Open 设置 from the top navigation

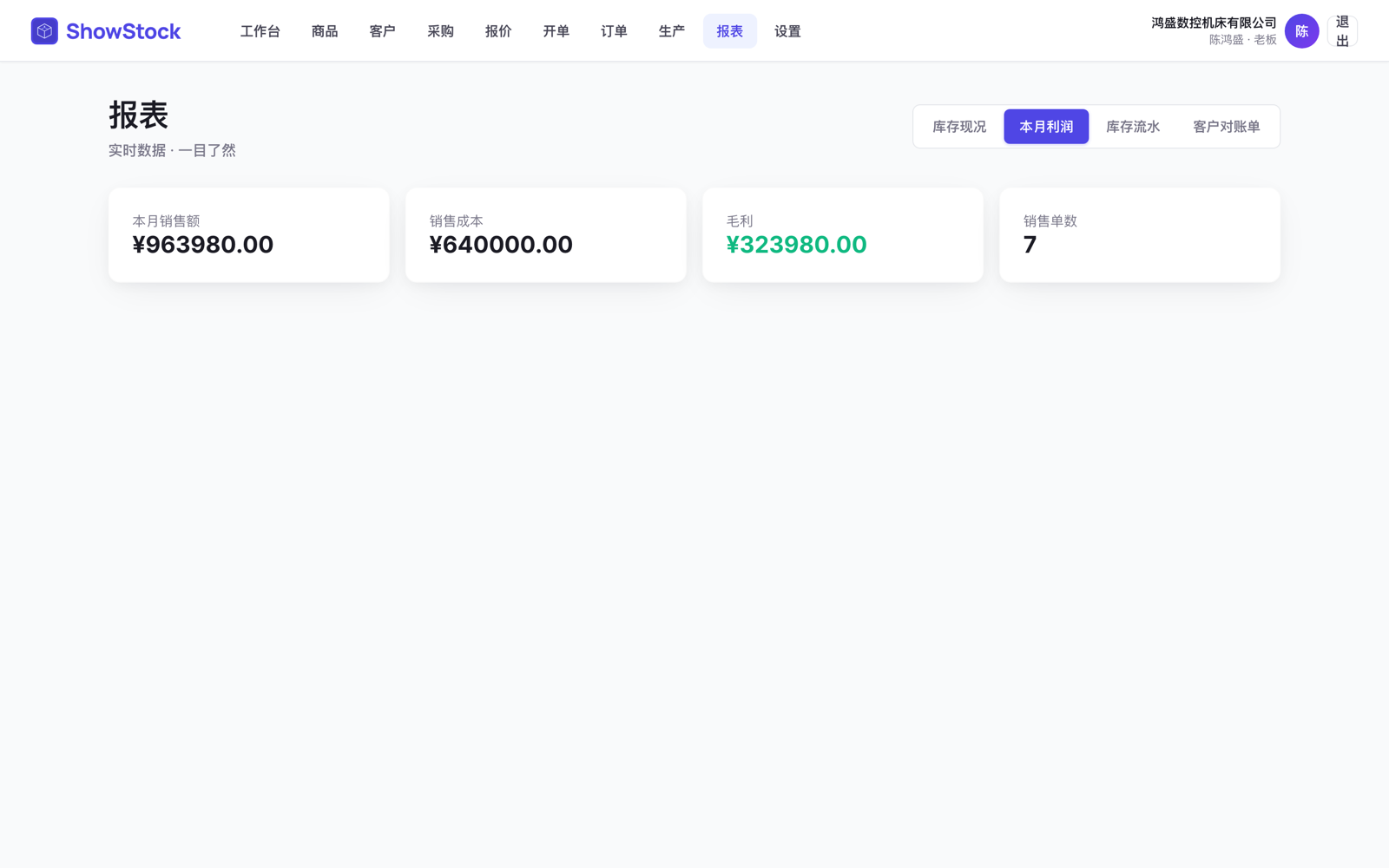click(x=788, y=31)
